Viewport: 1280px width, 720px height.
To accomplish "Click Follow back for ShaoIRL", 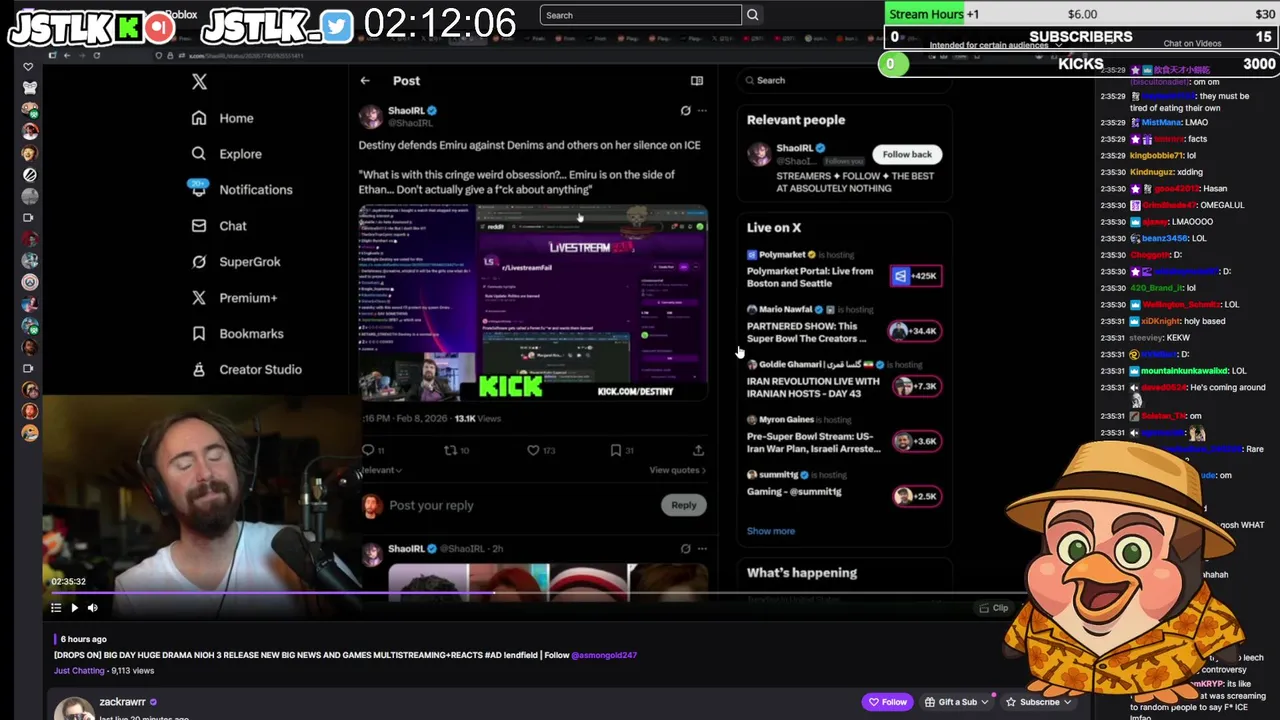I will [x=907, y=154].
